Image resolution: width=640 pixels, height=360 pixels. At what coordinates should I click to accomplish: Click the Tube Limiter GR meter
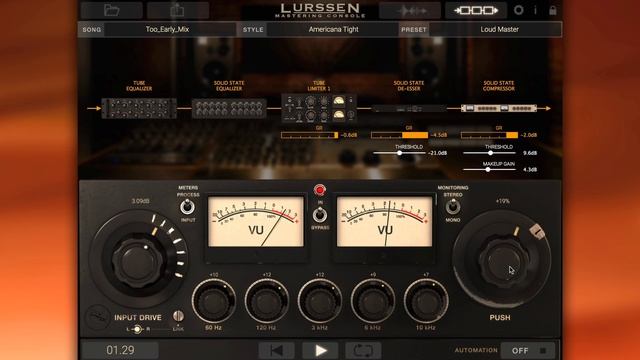(x=309, y=135)
